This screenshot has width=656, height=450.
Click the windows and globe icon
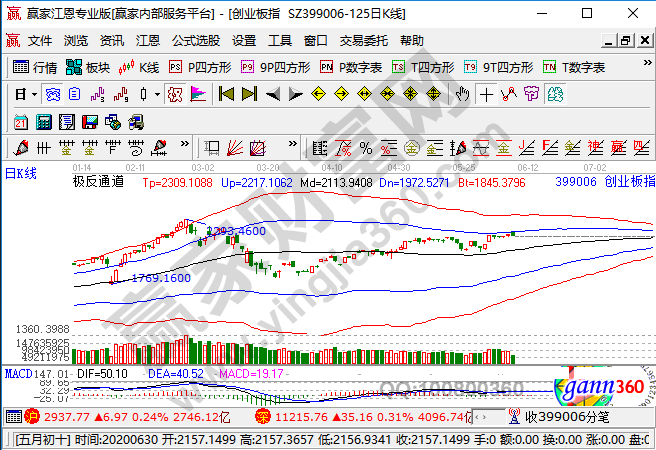pyautogui.click(x=113, y=122)
